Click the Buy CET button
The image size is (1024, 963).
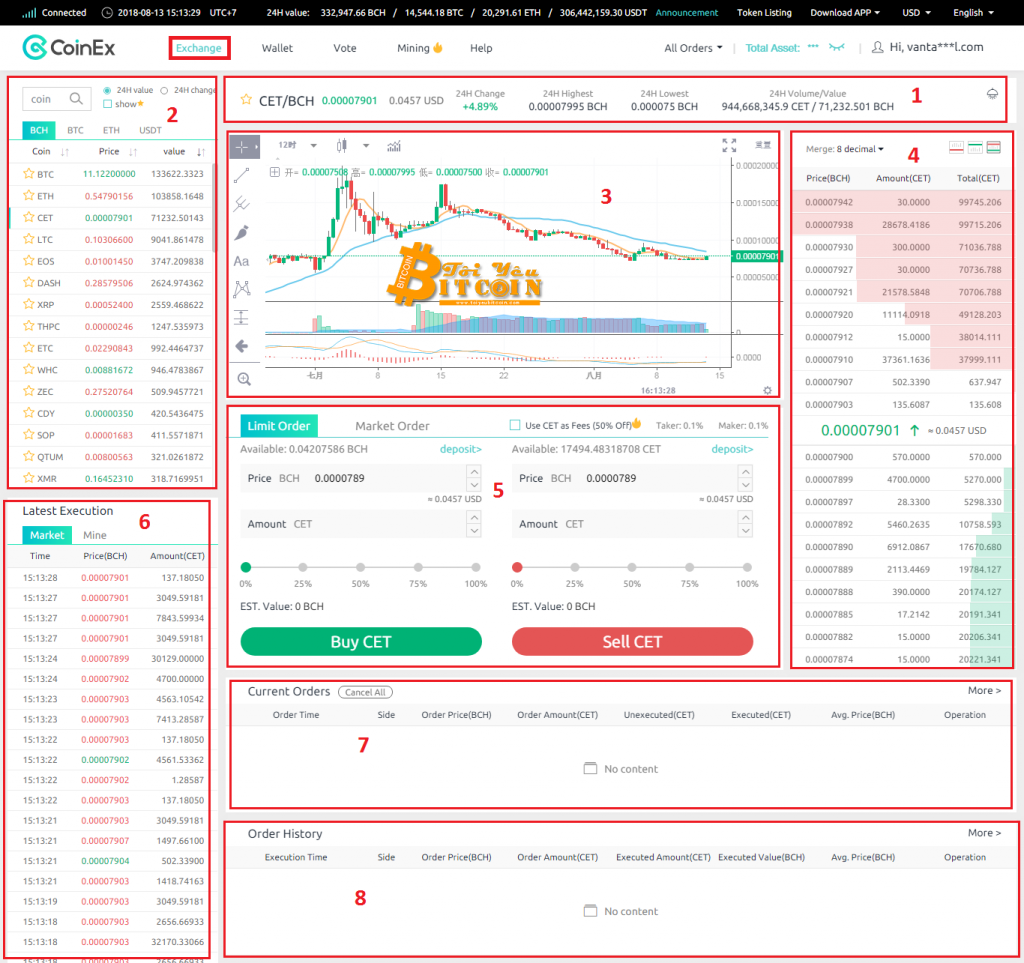click(x=361, y=642)
